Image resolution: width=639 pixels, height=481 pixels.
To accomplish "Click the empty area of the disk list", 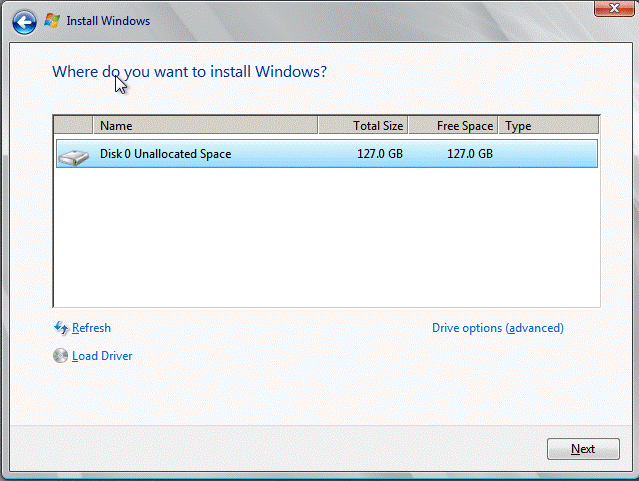I will coord(326,238).
